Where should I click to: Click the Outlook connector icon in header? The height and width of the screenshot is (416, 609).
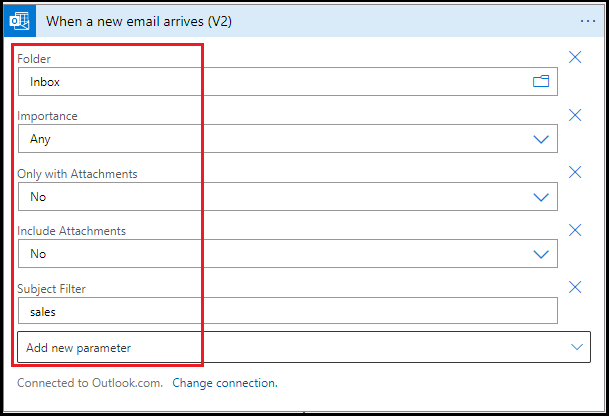(20, 22)
